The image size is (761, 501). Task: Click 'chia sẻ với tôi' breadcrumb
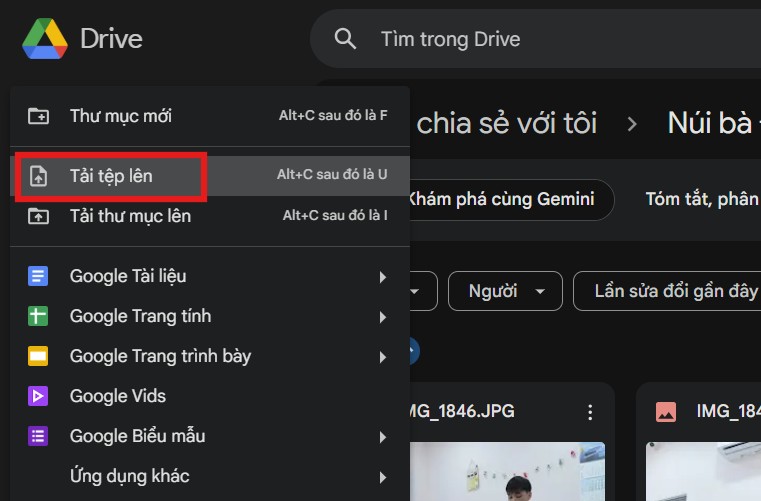point(507,122)
